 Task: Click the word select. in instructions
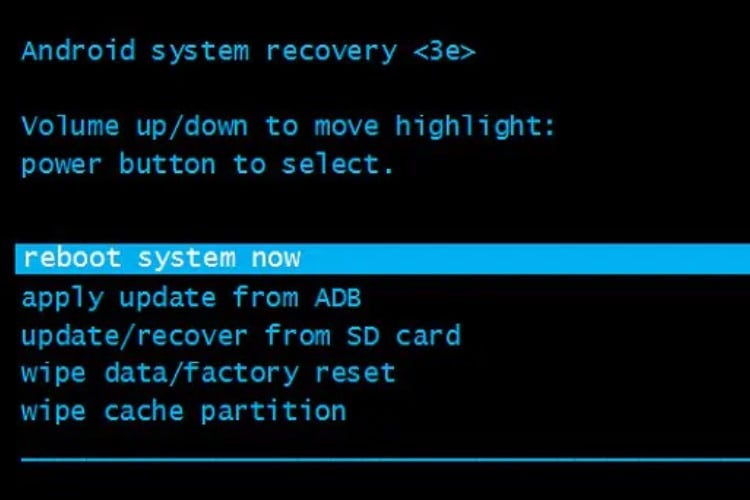tap(338, 164)
